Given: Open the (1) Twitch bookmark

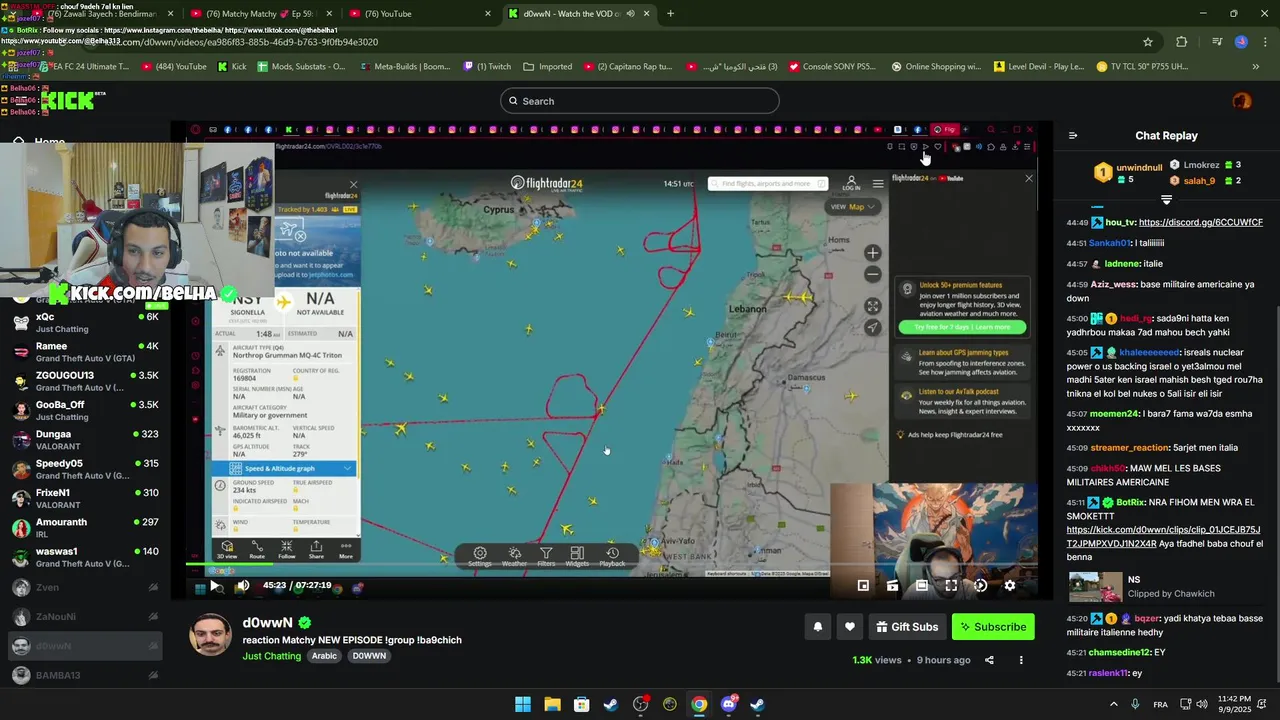Looking at the screenshot, I should pos(488,67).
